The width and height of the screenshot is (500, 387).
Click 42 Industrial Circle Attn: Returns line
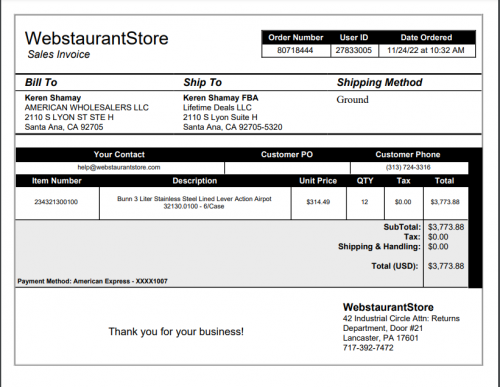(401, 318)
